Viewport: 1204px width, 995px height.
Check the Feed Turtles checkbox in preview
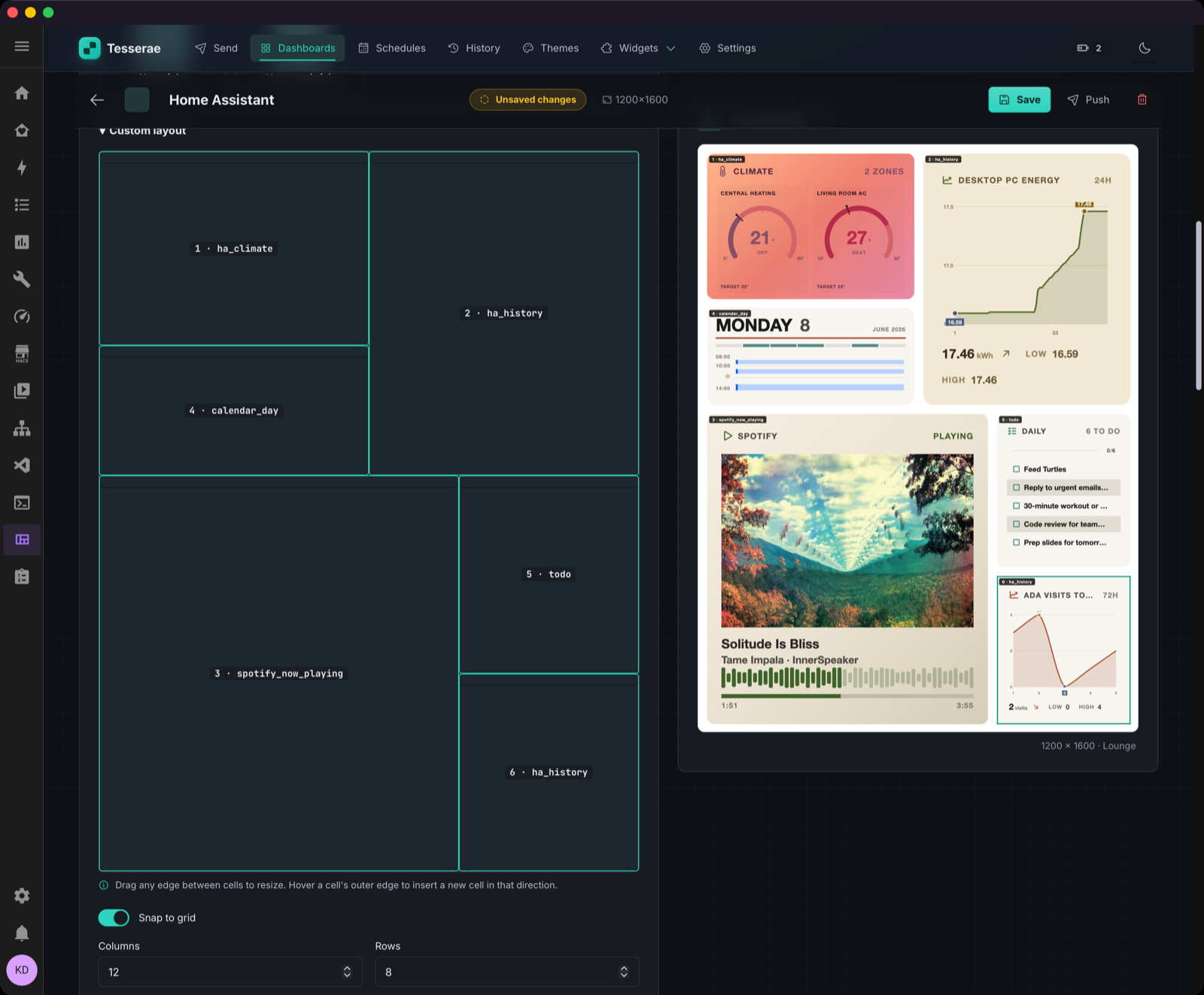(1017, 469)
